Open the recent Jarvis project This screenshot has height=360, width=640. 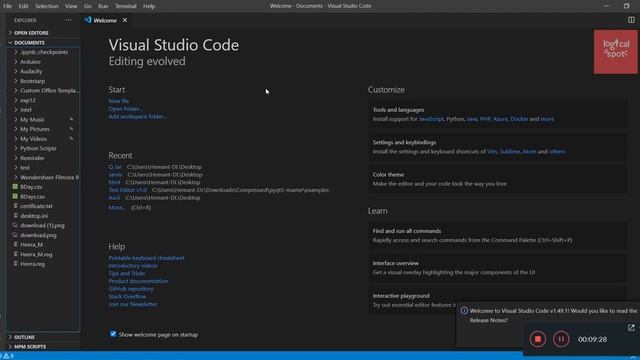click(116, 175)
